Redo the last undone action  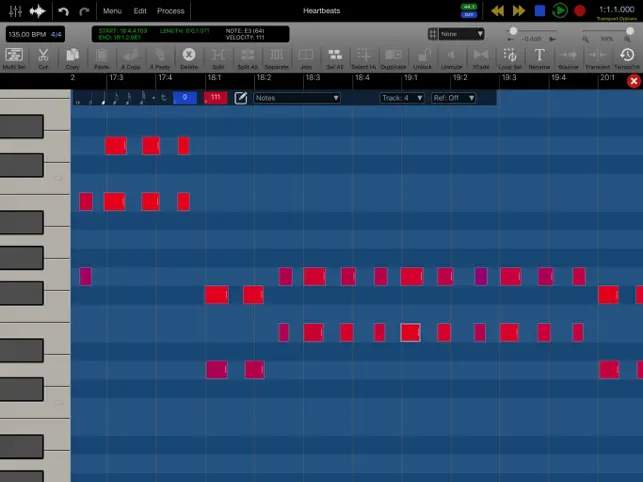[x=84, y=11]
